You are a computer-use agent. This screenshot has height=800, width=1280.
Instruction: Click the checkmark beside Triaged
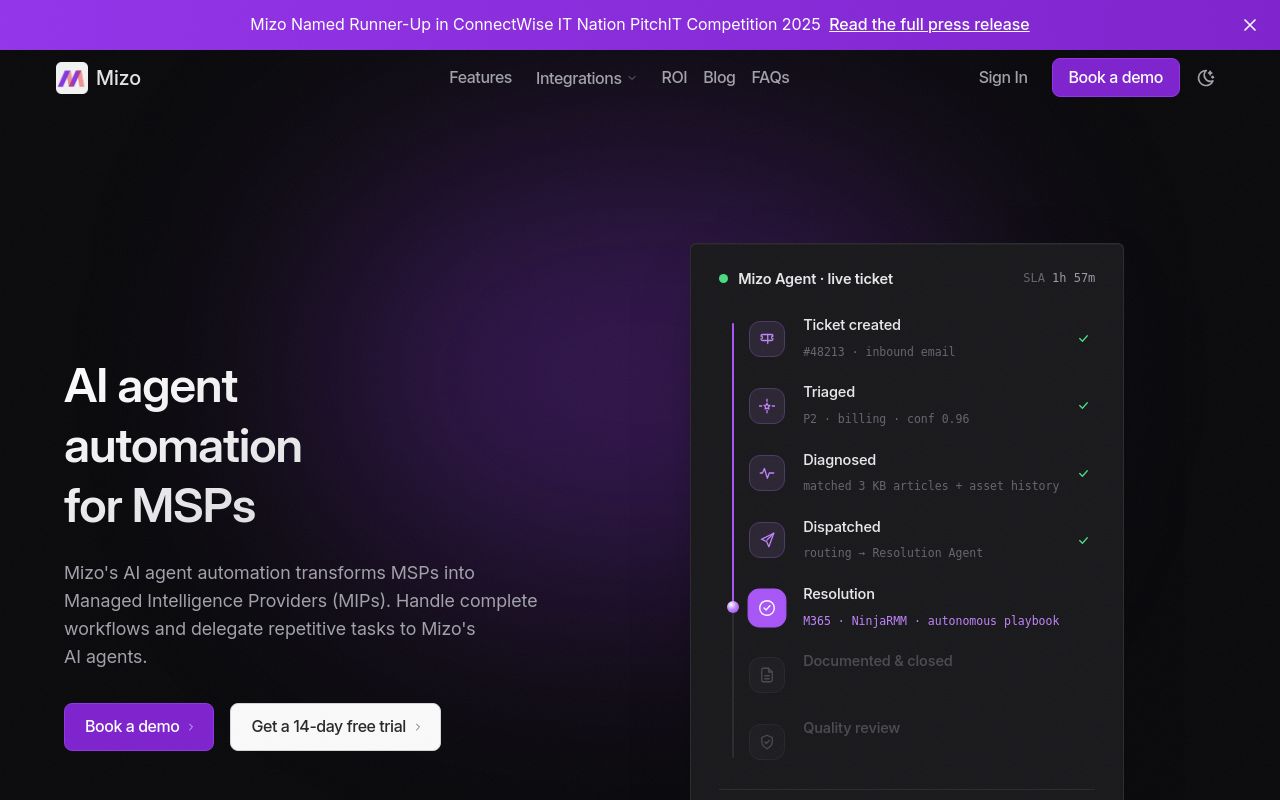point(1083,406)
